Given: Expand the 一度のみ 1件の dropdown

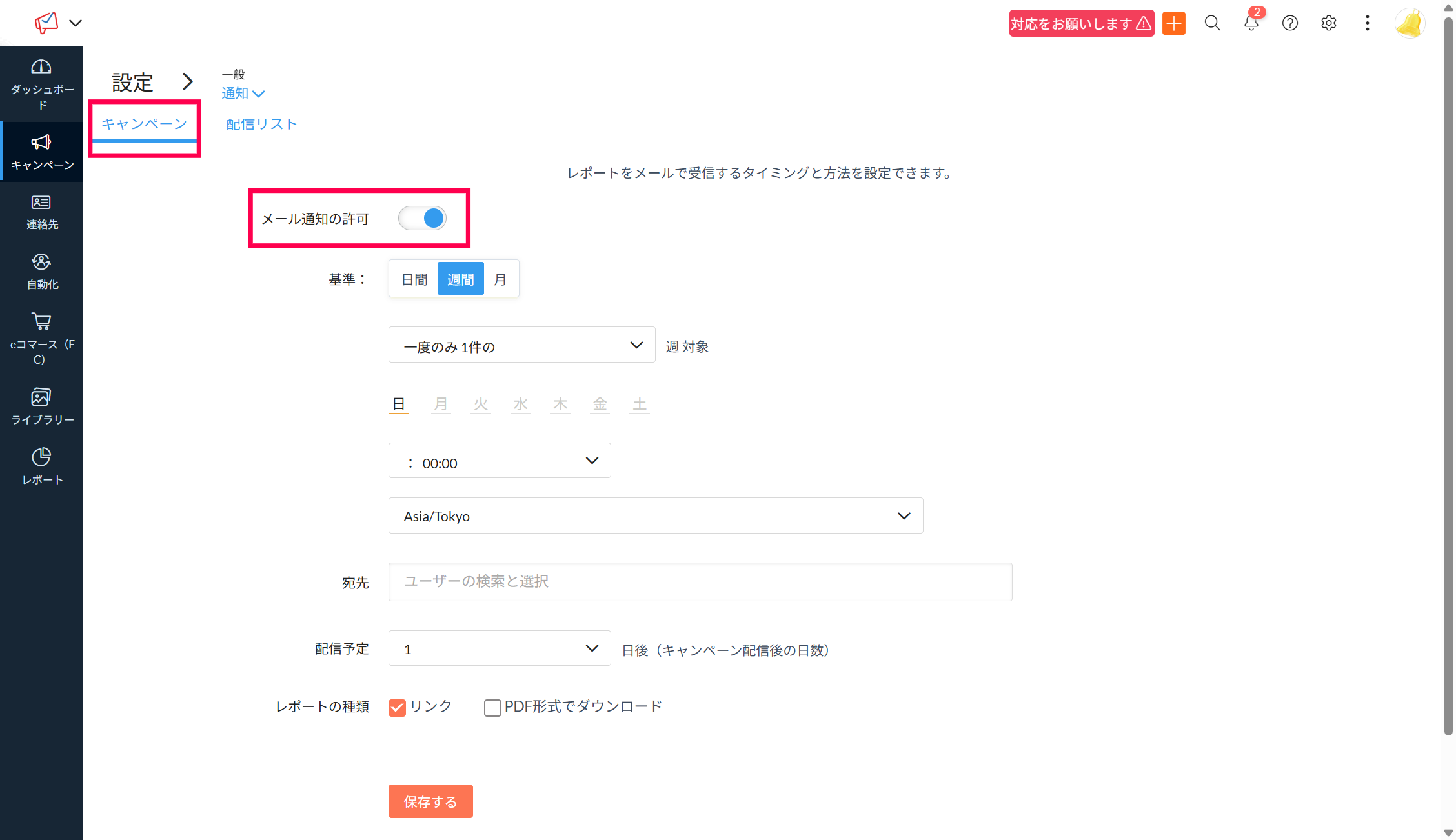Looking at the screenshot, I should (x=521, y=345).
